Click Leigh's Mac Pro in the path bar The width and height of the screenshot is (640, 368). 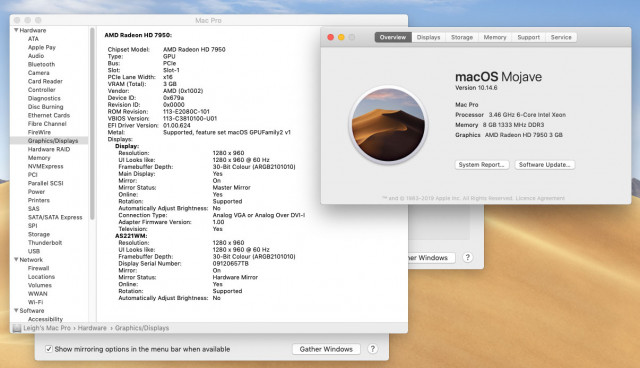click(x=47, y=328)
